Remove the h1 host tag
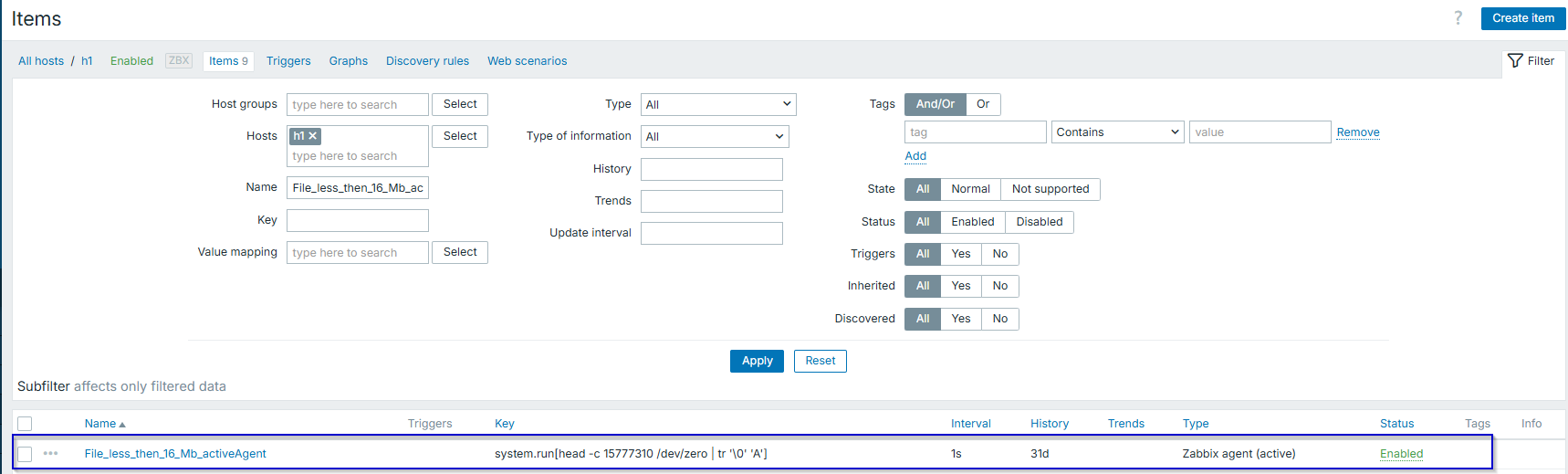Image resolution: width=1568 pixels, height=474 pixels. [313, 136]
